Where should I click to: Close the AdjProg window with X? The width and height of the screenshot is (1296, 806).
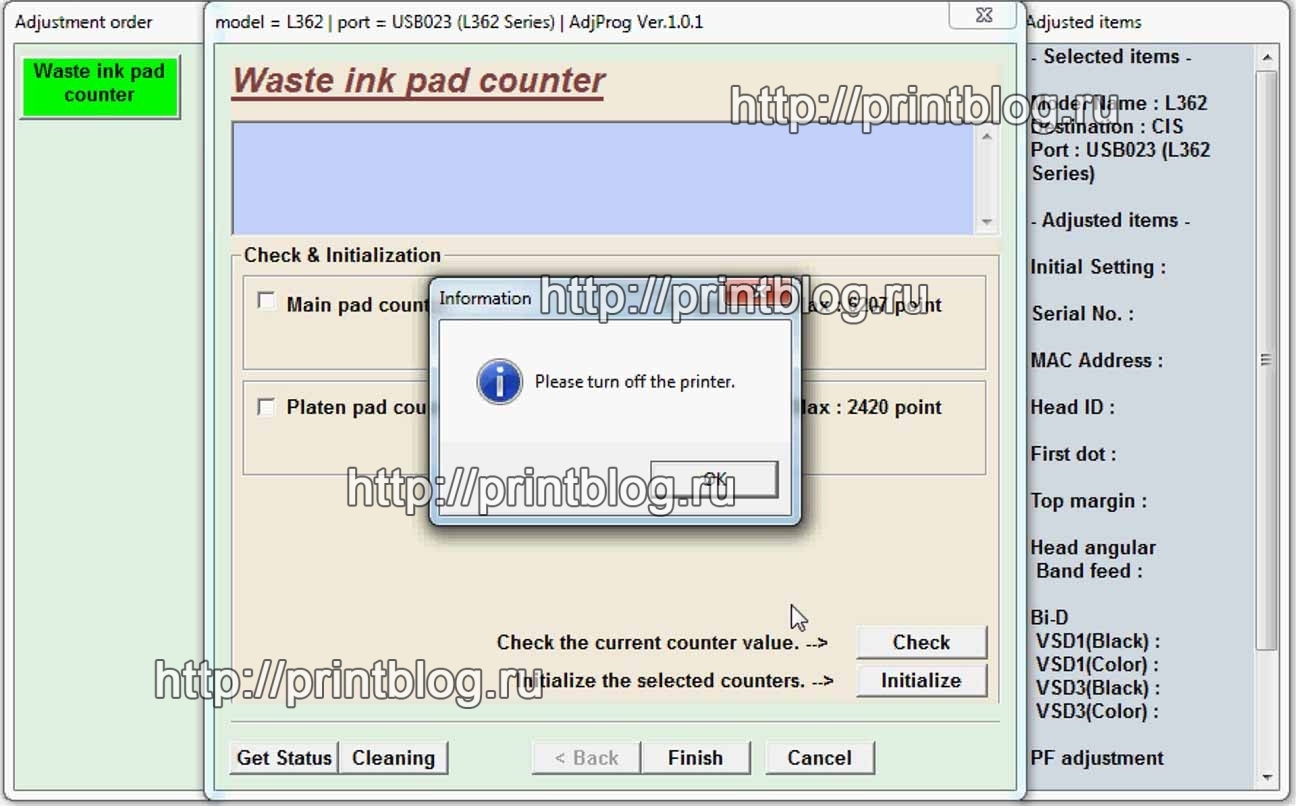(x=983, y=17)
